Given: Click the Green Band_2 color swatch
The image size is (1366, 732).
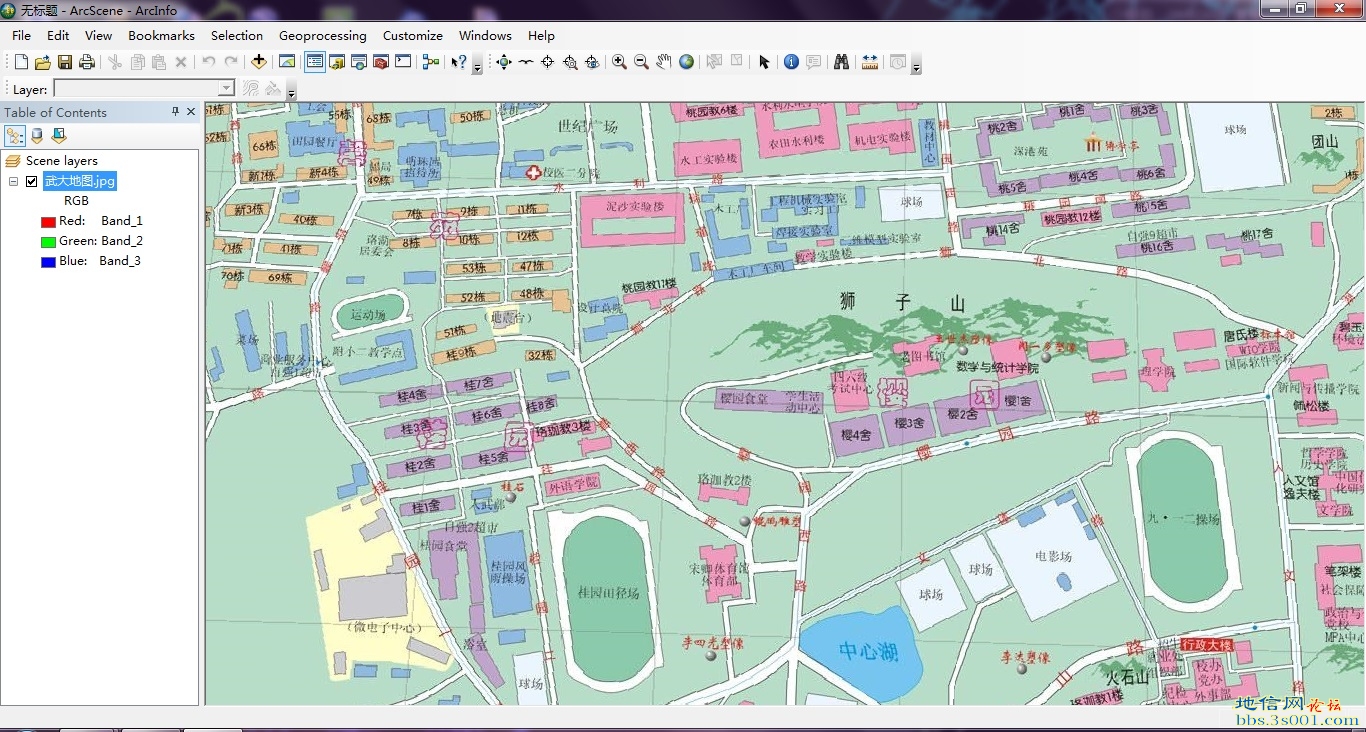Looking at the screenshot, I should click(x=48, y=241).
